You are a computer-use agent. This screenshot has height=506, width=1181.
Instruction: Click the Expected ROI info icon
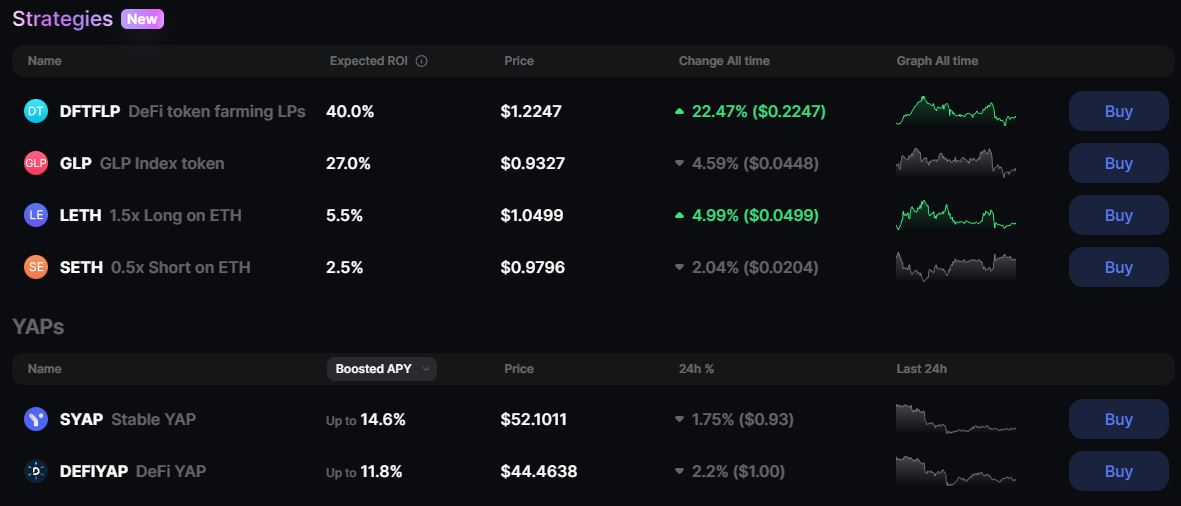tap(421, 61)
